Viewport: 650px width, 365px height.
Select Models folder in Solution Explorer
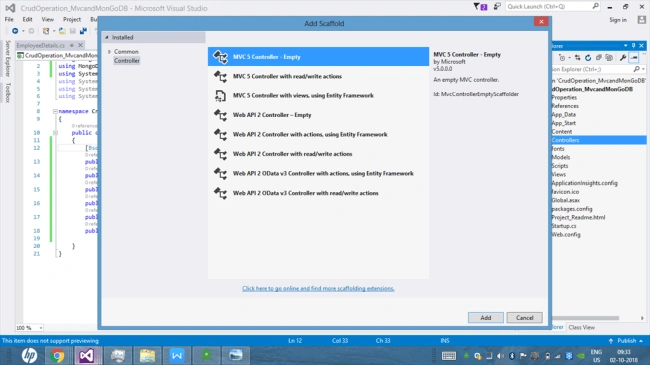pyautogui.click(x=561, y=157)
